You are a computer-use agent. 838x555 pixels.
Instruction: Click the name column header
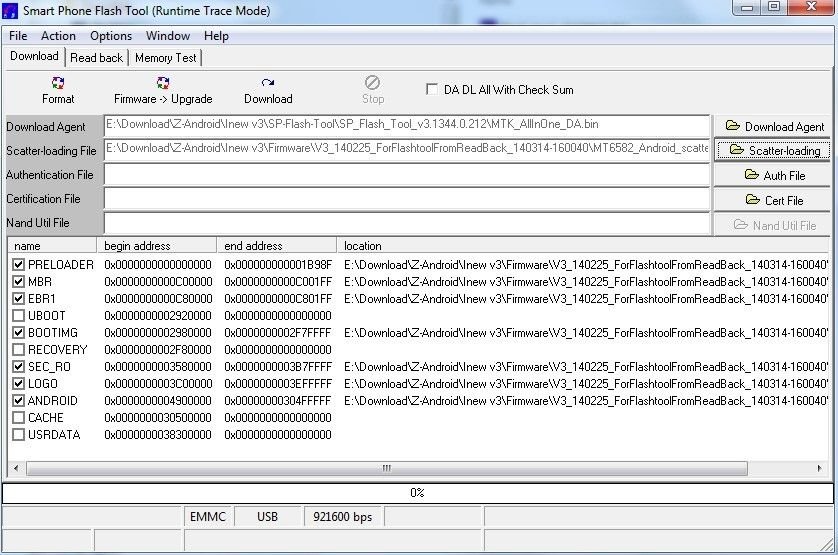pos(52,246)
